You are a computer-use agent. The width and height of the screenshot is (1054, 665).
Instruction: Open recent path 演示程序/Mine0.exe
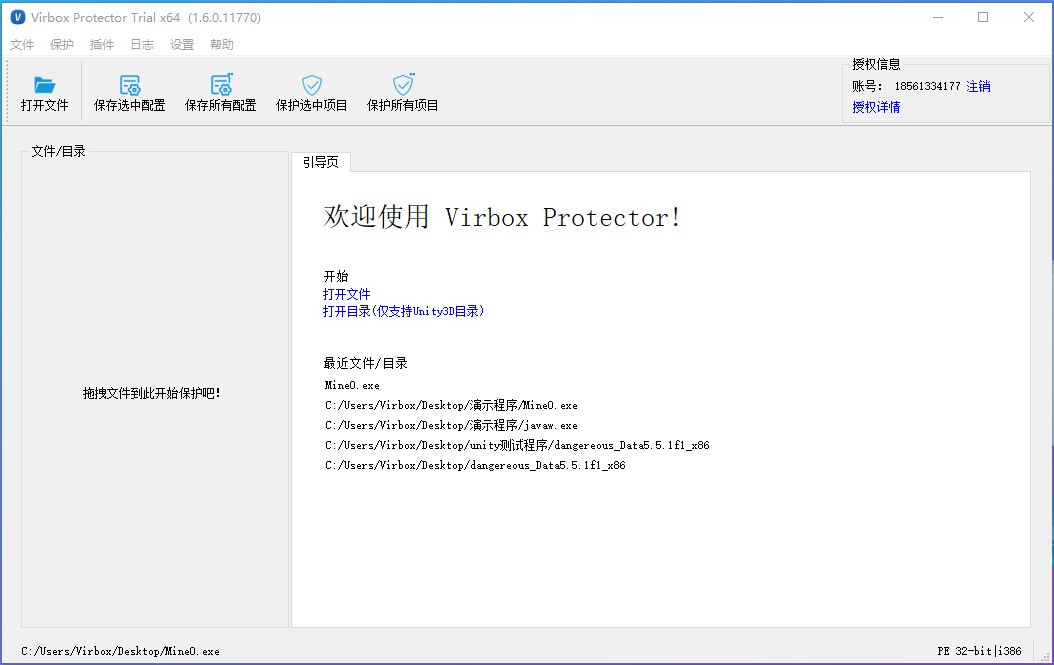coord(451,405)
